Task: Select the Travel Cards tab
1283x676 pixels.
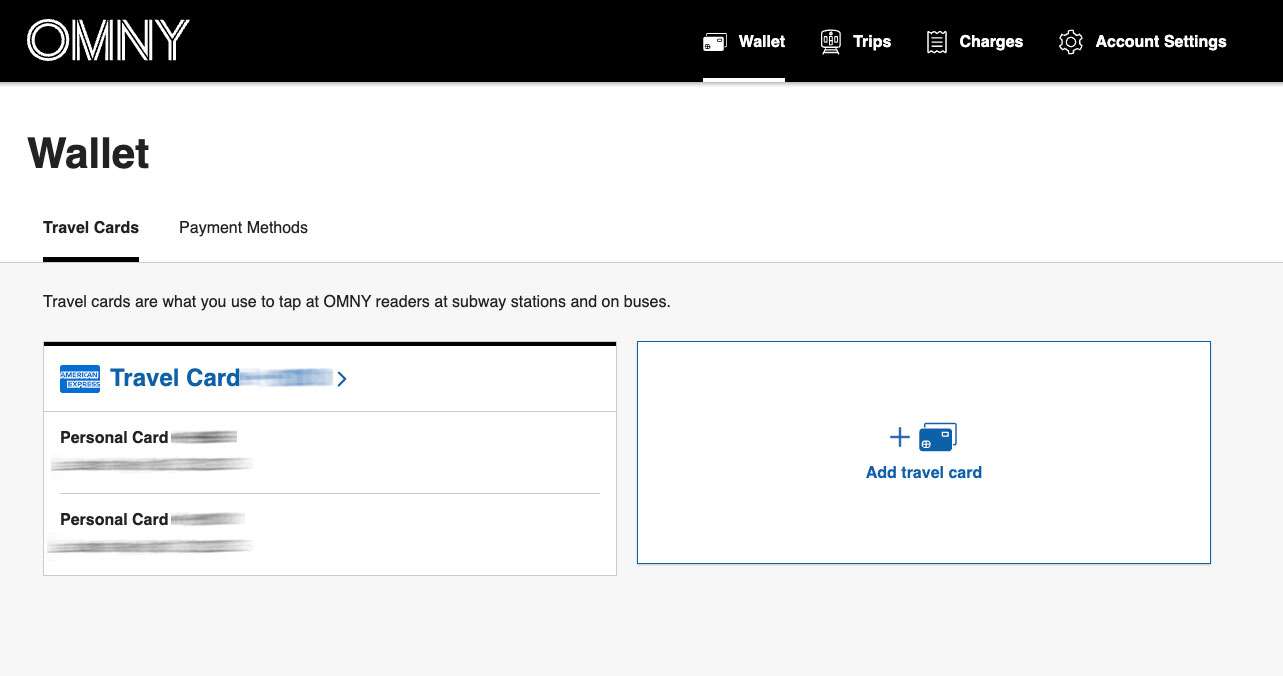Action: pos(91,228)
